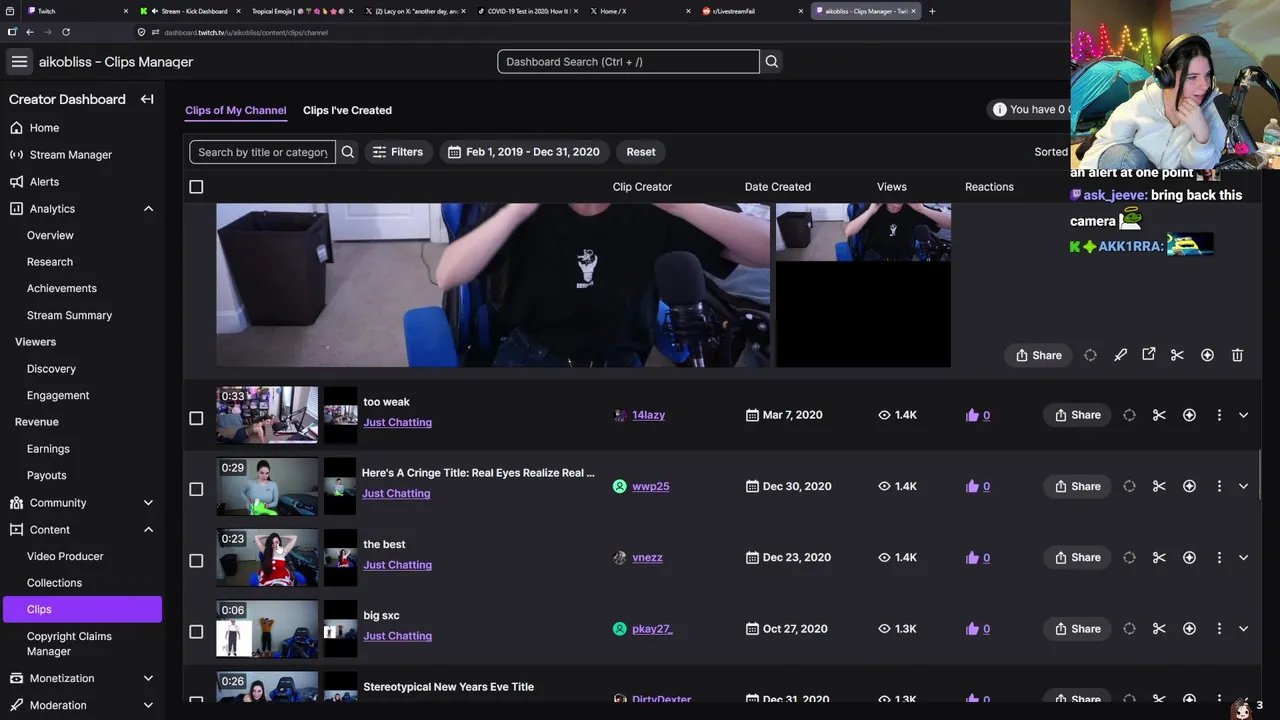The height and width of the screenshot is (720, 1280).
Task: Tick checkbox for the best clip
Action: click(x=196, y=560)
